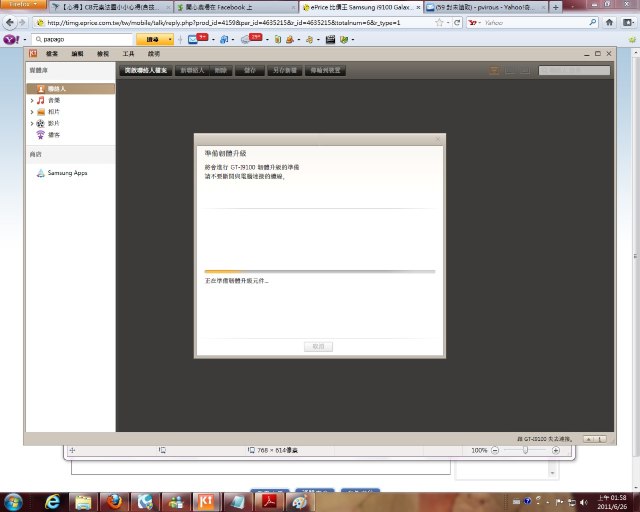Click the open contacts file toolbar button
This screenshot has width=640, height=512.
click(146, 70)
